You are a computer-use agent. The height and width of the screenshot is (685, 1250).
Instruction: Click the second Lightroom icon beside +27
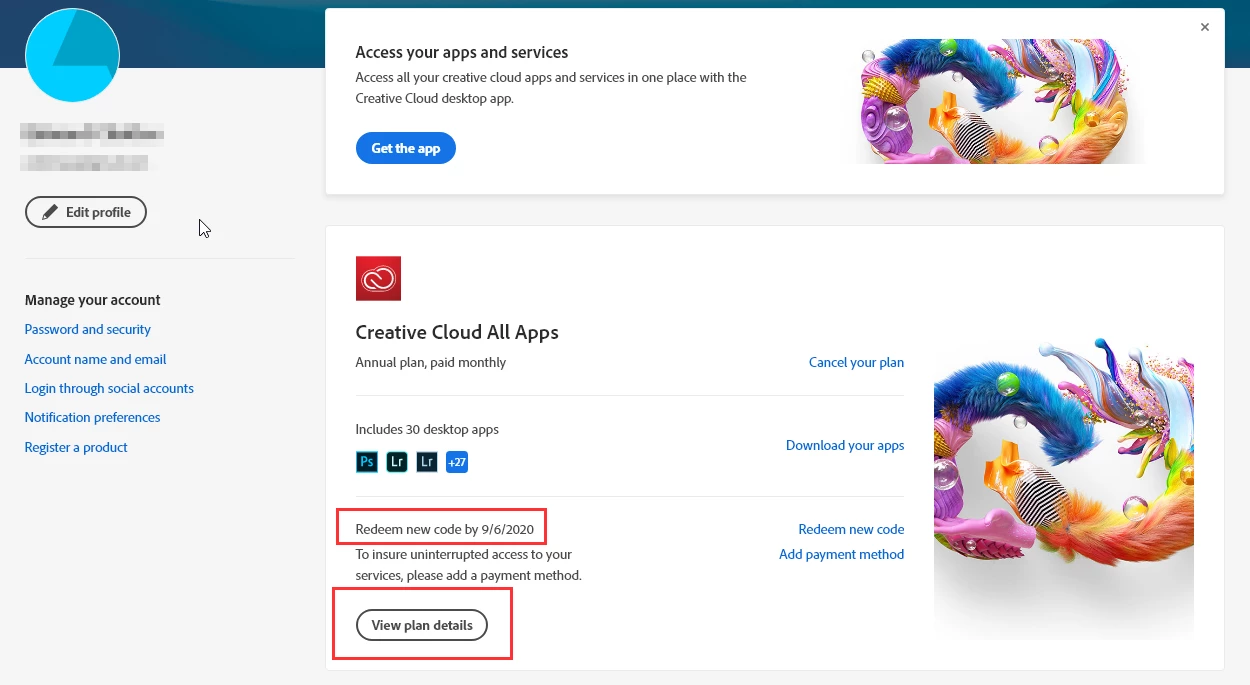[x=427, y=462]
